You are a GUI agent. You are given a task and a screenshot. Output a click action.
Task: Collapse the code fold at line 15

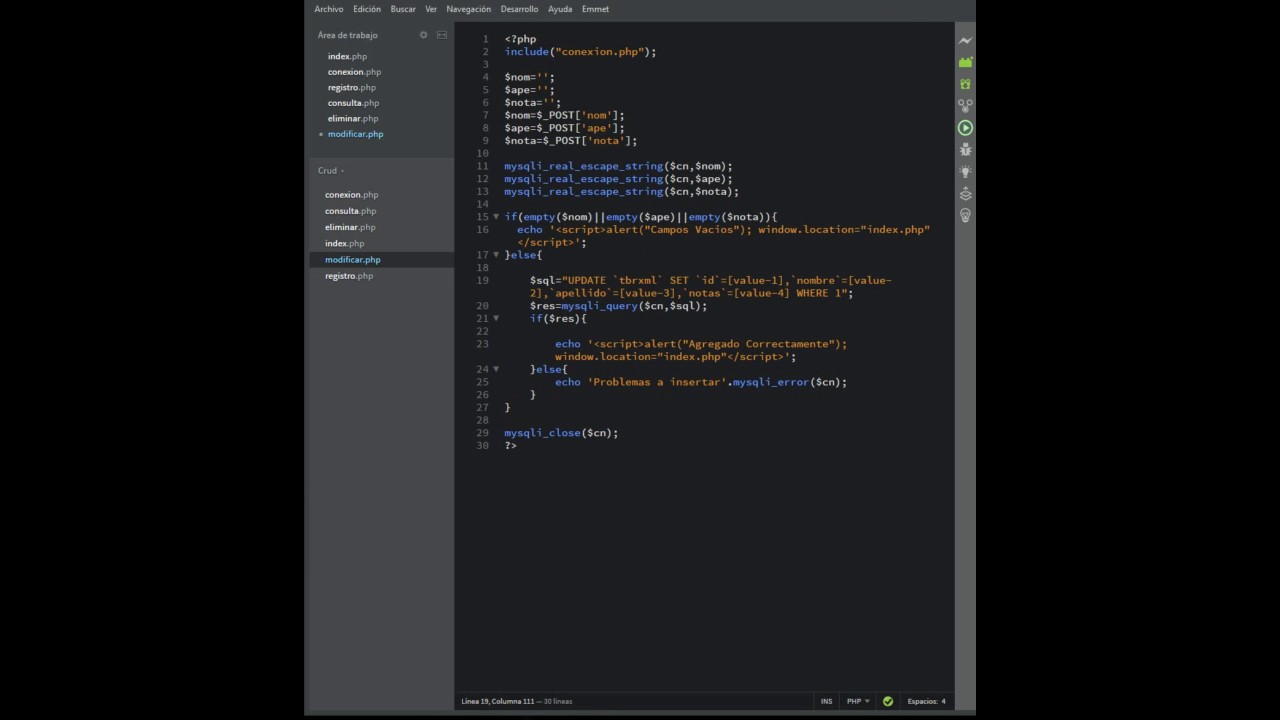496,217
